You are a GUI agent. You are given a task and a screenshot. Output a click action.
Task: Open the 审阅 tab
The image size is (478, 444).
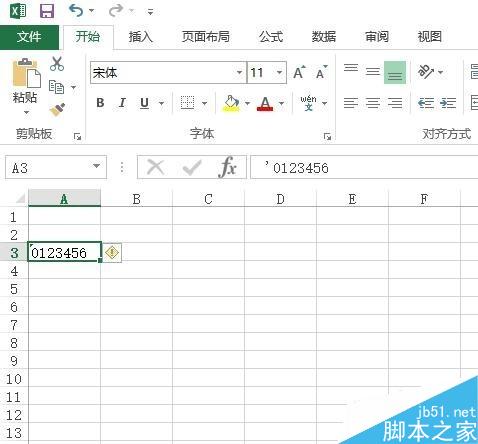click(x=377, y=37)
